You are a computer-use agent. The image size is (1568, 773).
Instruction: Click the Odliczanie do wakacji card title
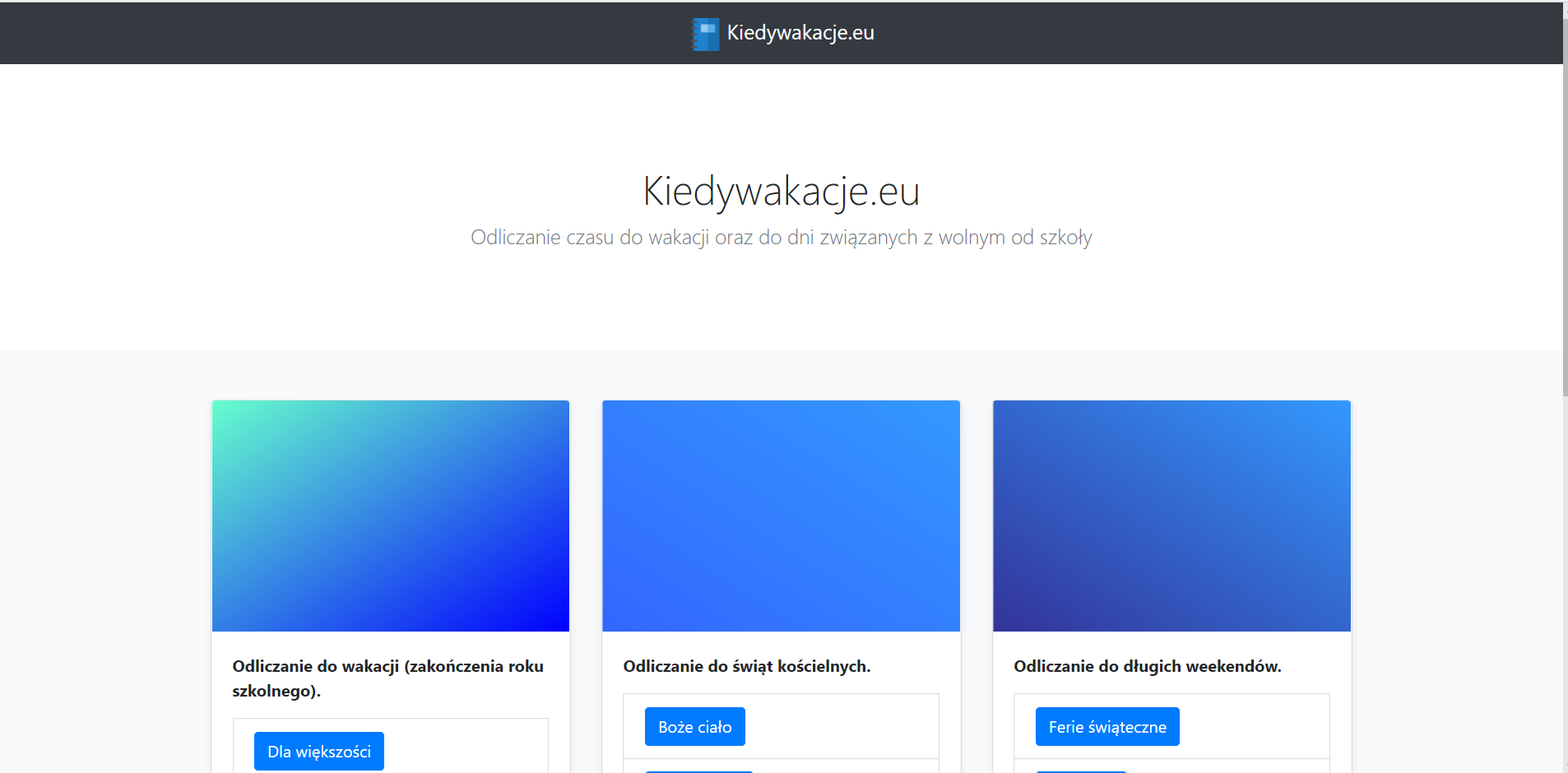click(x=388, y=678)
